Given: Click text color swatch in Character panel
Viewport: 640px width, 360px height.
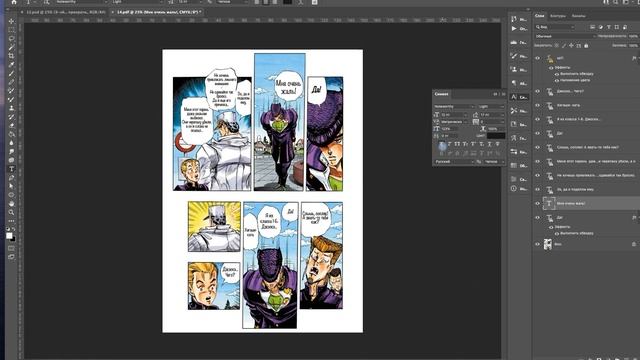Looking at the screenshot, I should point(496,136).
